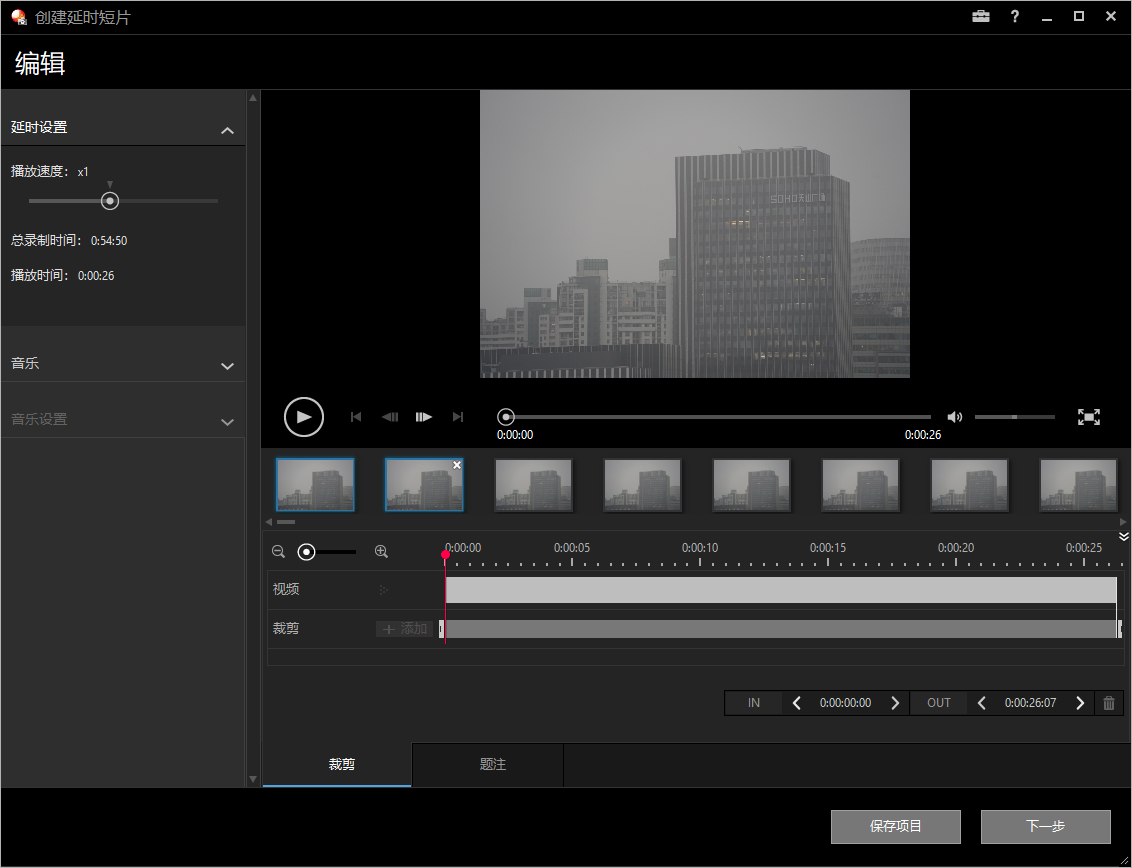1132x868 pixels.
Task: Enter full screen preview mode
Action: pos(1088,417)
